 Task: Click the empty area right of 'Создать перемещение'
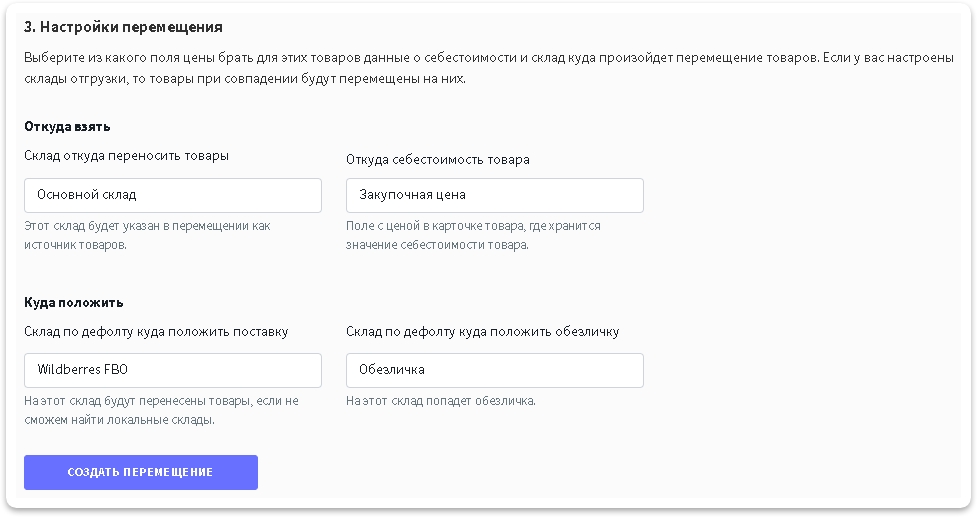(600, 472)
